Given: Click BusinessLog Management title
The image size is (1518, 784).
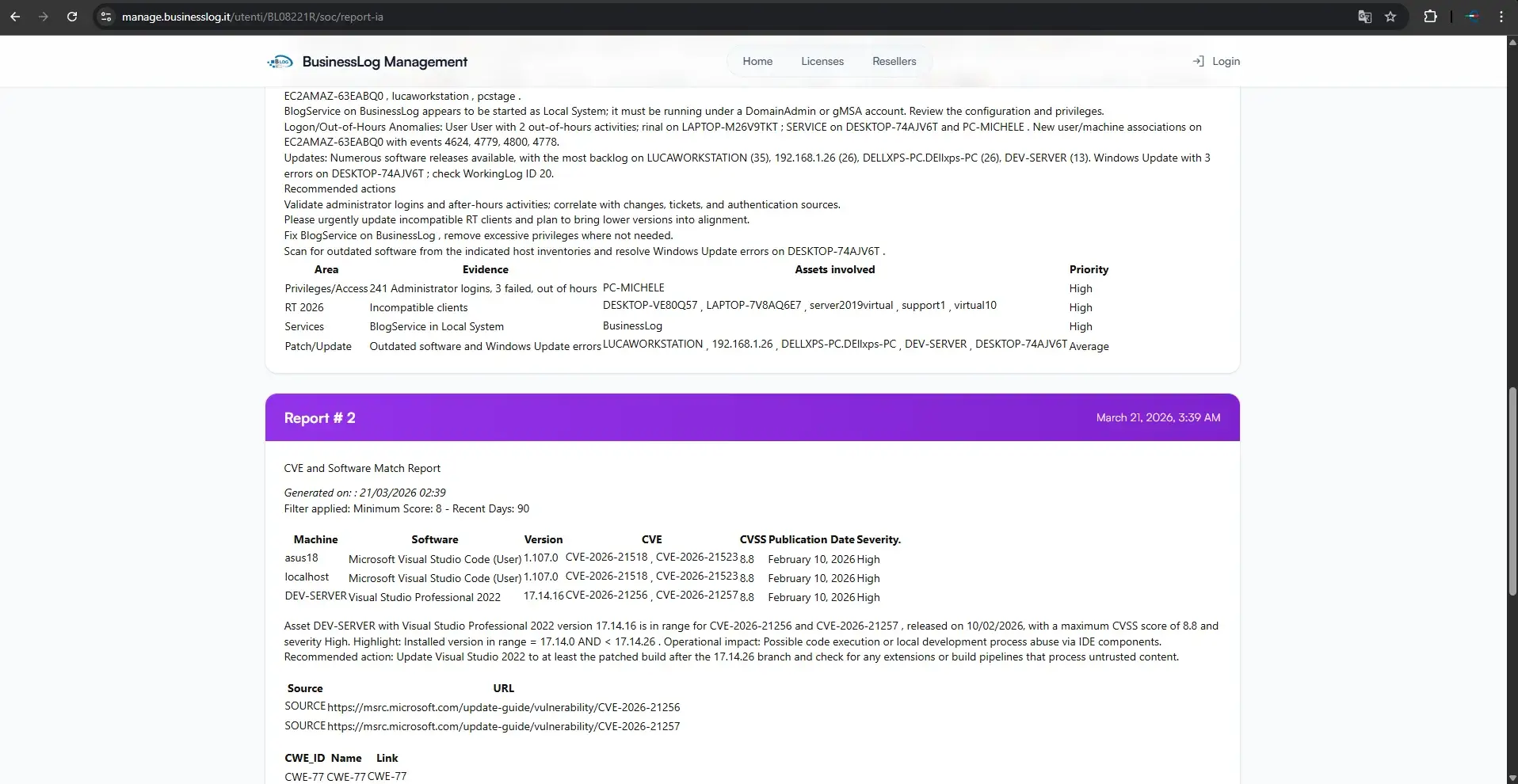Looking at the screenshot, I should [385, 62].
